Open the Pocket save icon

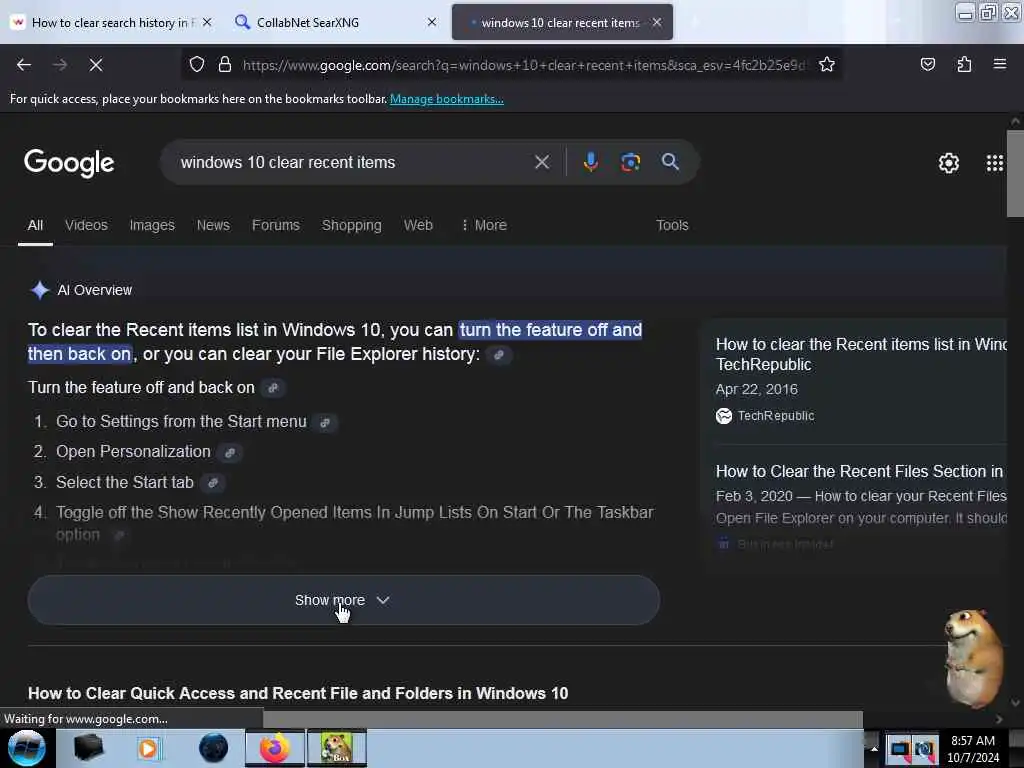click(927, 65)
